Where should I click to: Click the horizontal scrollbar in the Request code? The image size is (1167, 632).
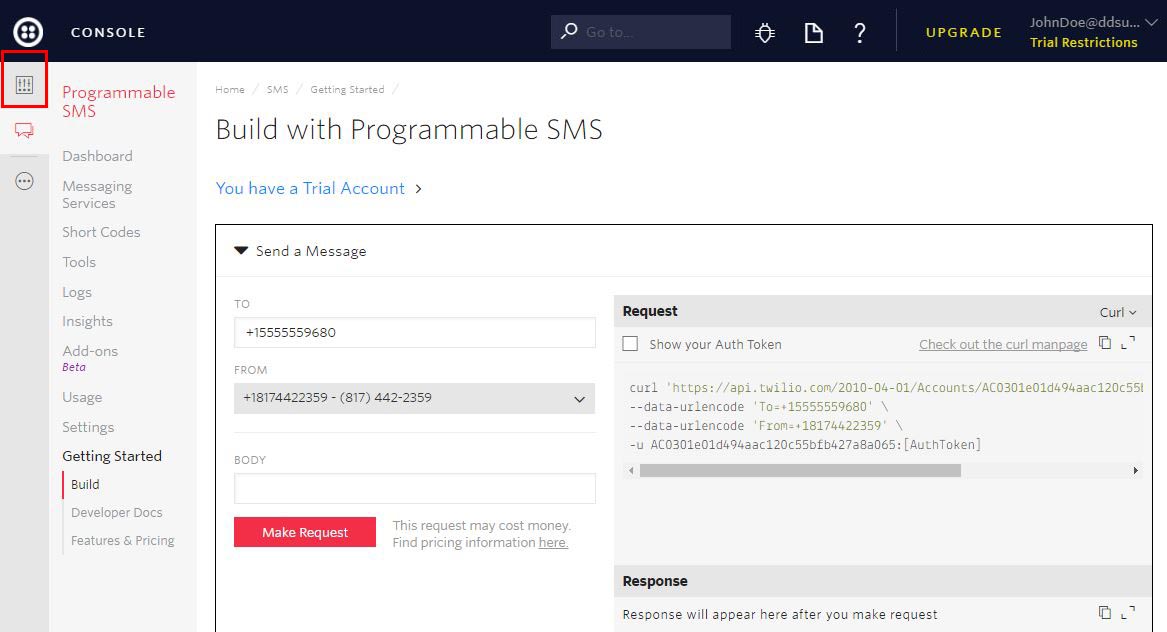[x=800, y=470]
